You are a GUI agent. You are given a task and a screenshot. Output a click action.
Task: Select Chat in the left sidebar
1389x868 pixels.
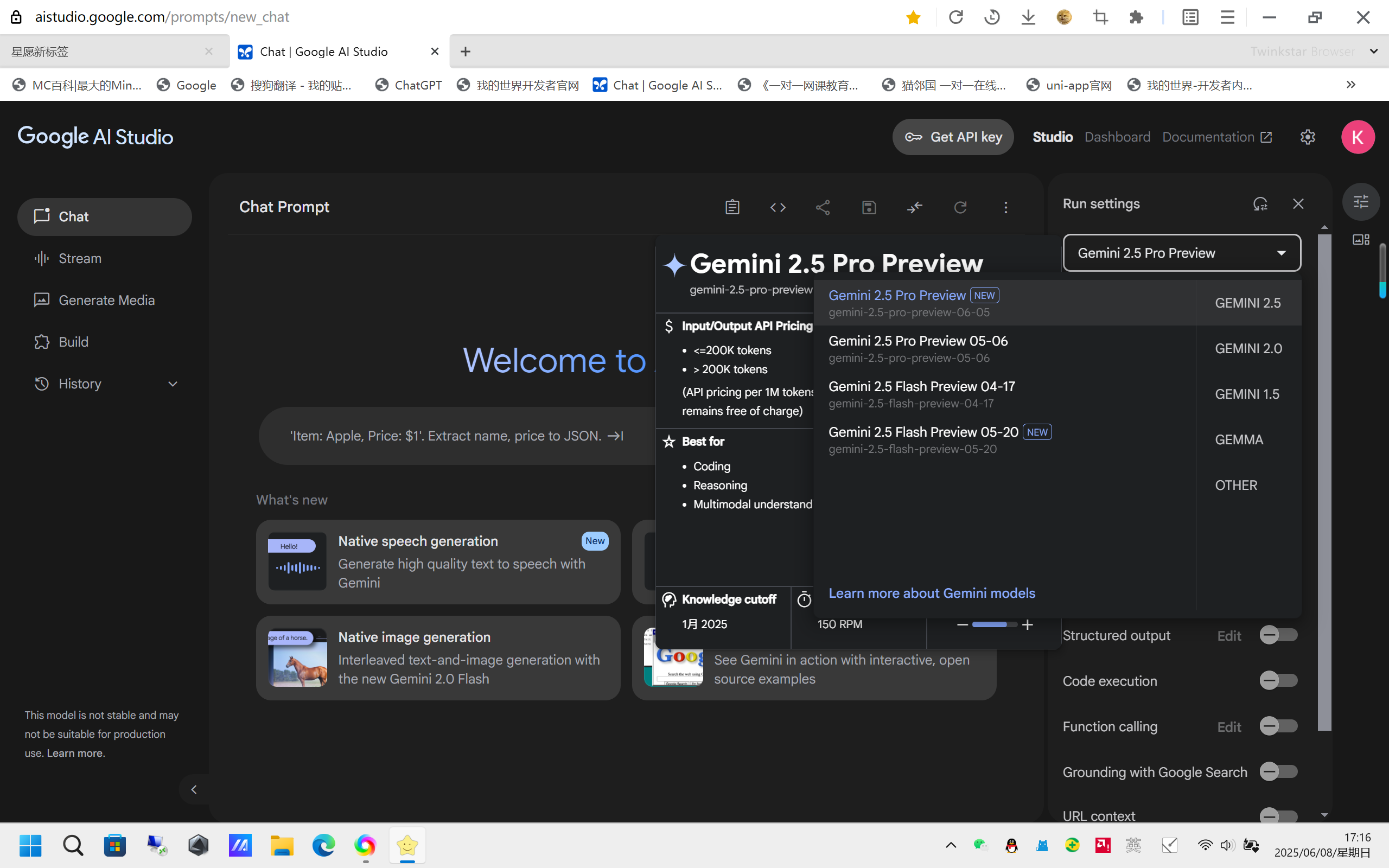click(x=105, y=216)
